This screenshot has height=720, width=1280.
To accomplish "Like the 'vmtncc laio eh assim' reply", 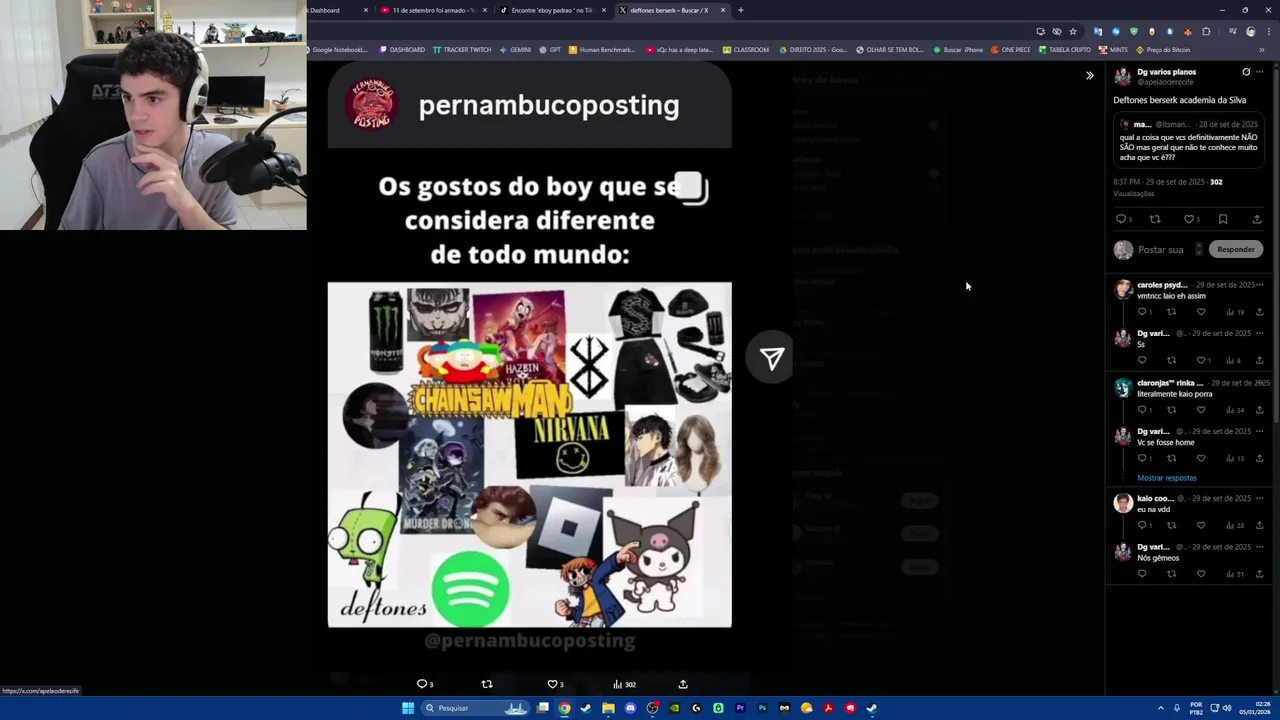I will click(x=1201, y=312).
